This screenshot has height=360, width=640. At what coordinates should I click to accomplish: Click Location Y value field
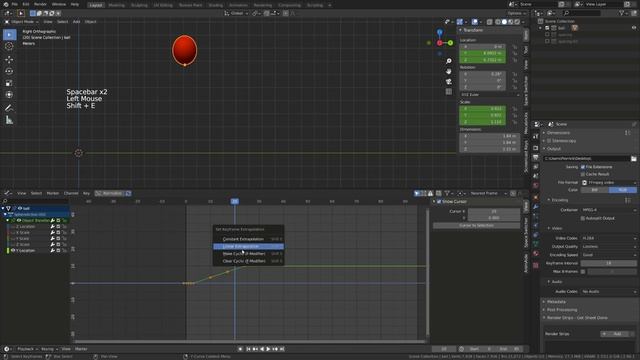[x=482, y=53]
